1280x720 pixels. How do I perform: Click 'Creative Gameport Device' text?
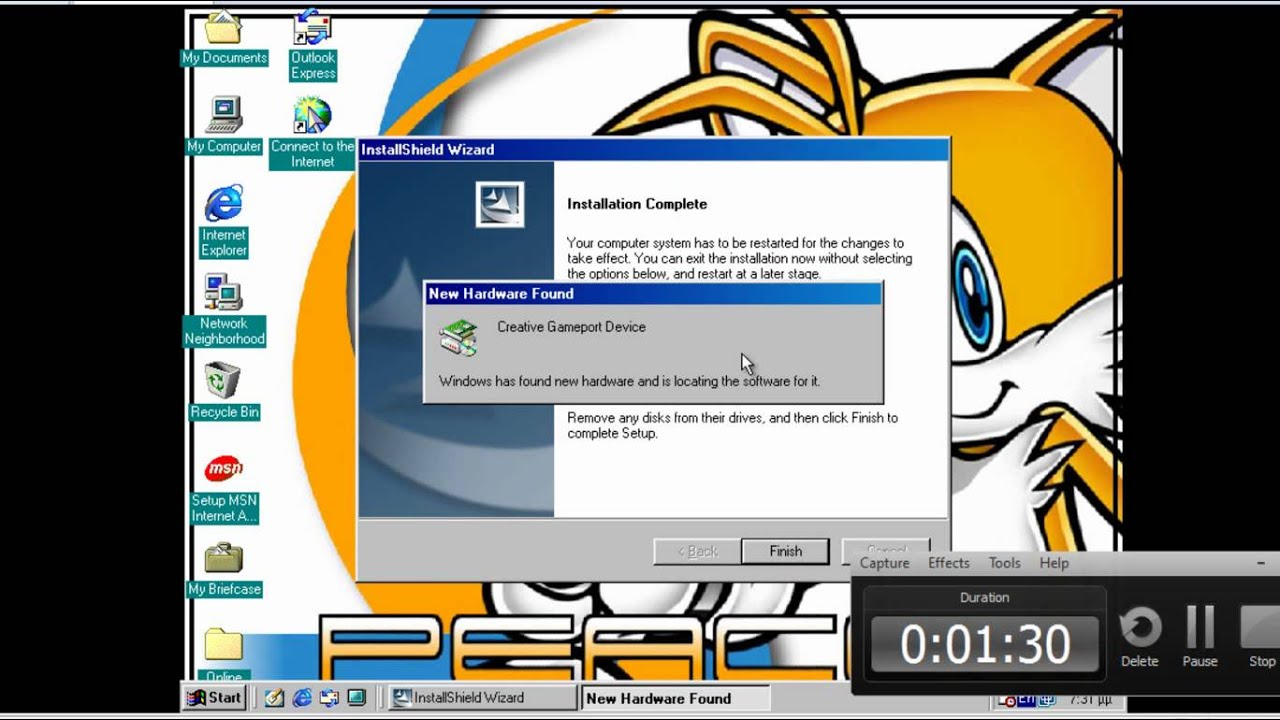pyautogui.click(x=571, y=327)
